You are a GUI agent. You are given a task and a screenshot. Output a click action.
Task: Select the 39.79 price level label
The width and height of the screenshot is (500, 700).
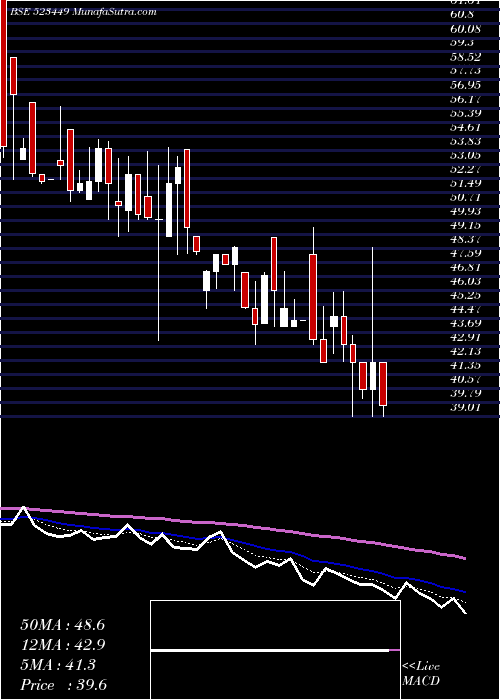[466, 393]
